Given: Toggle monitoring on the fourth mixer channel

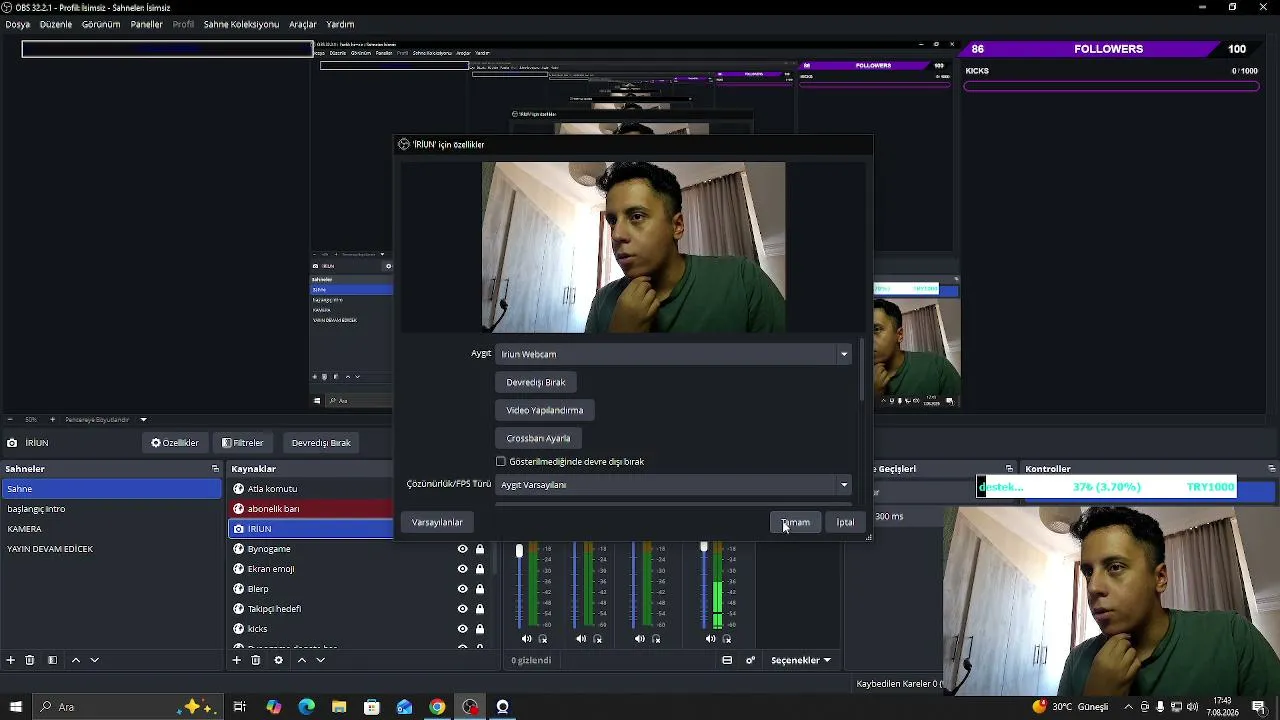Looking at the screenshot, I should click(727, 639).
